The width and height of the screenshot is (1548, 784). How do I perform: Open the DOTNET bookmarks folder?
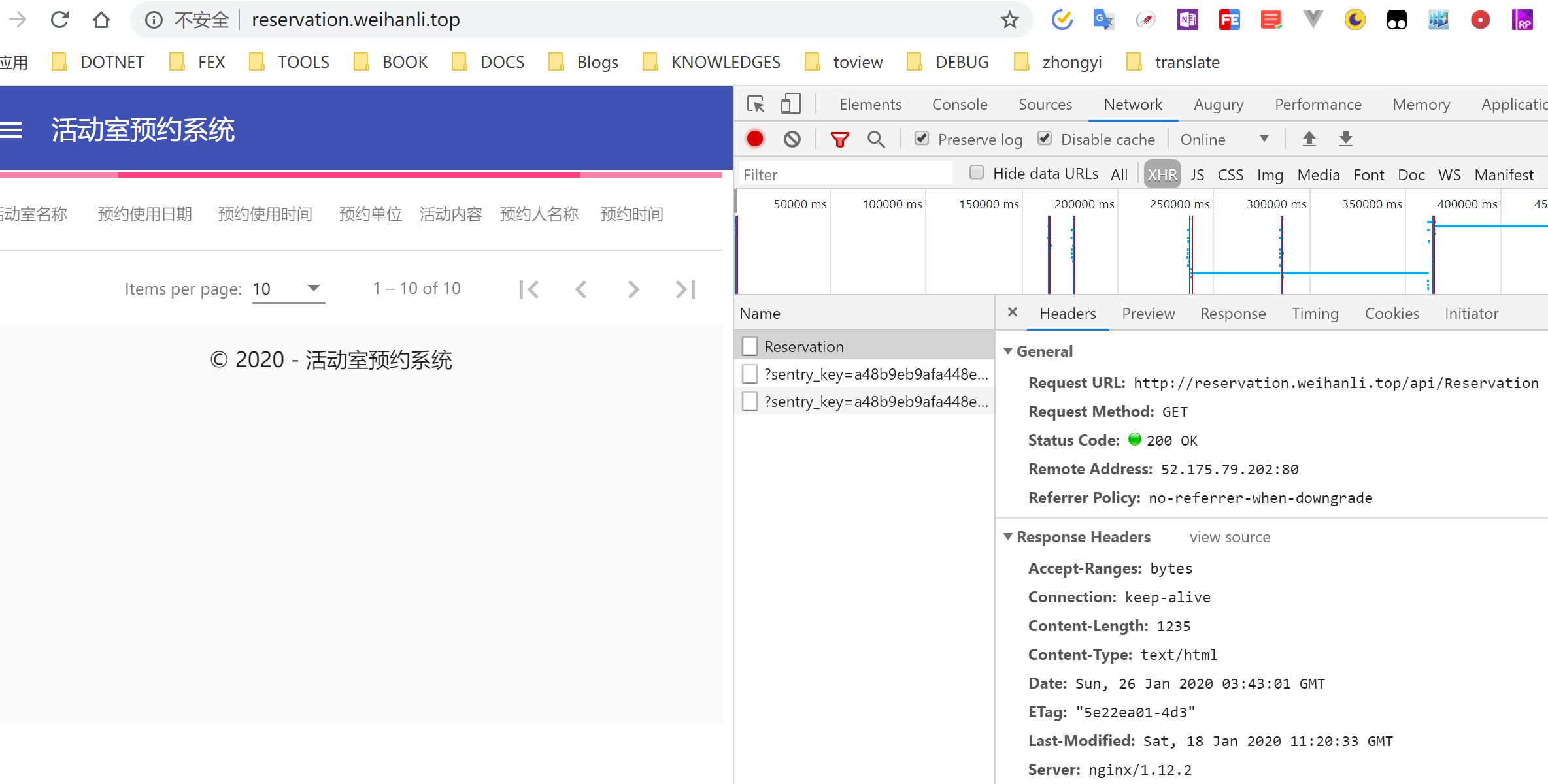[x=98, y=62]
